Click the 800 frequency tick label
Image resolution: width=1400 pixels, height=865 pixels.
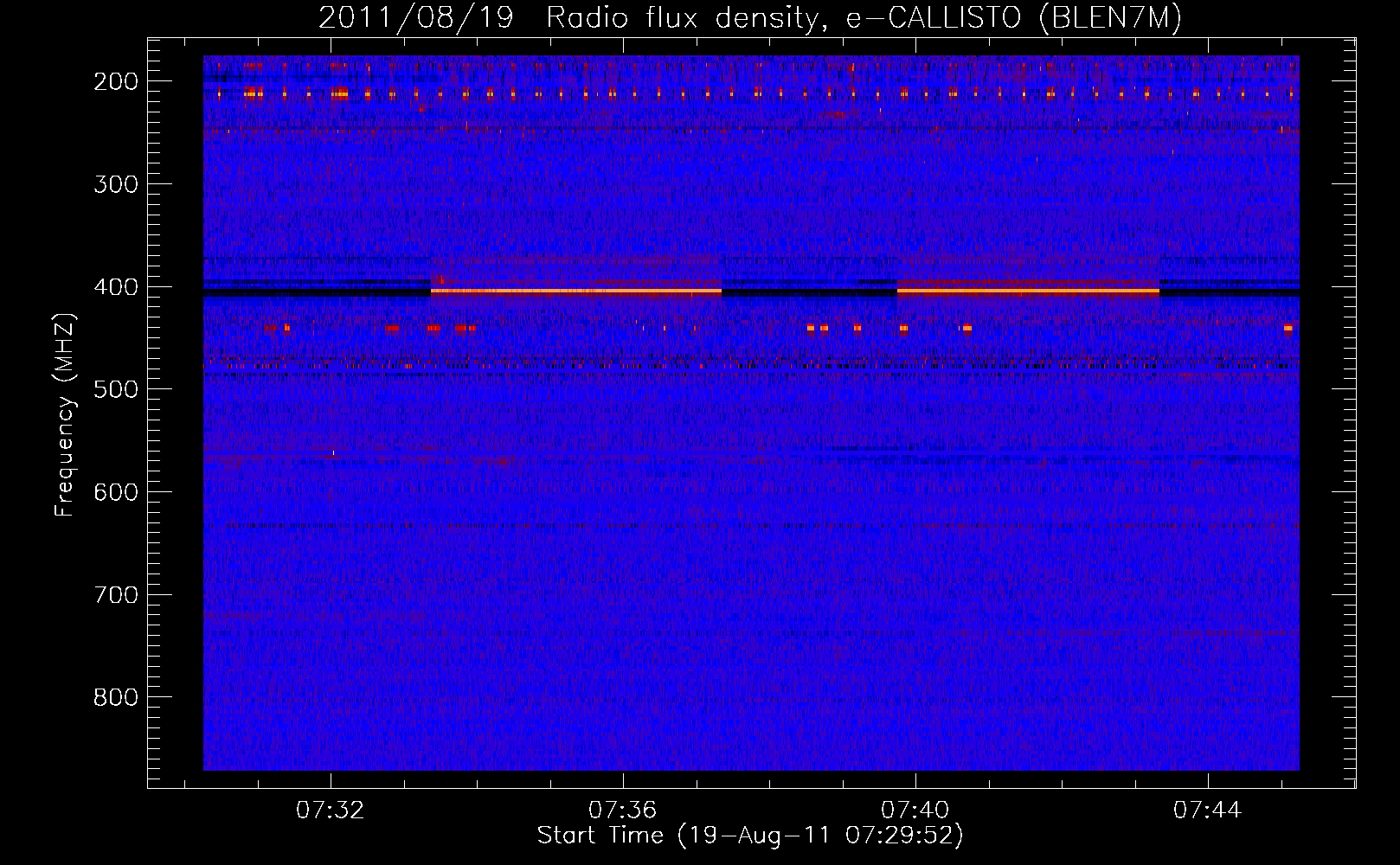116,697
